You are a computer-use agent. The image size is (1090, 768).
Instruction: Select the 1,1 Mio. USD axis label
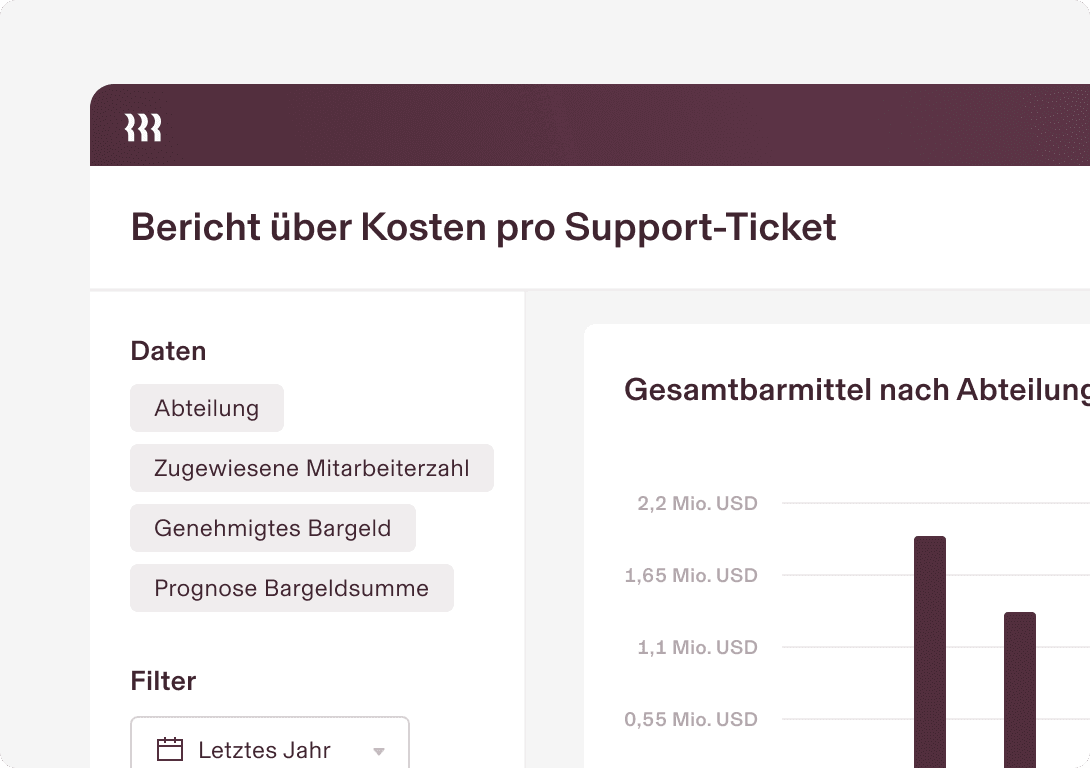[697, 647]
